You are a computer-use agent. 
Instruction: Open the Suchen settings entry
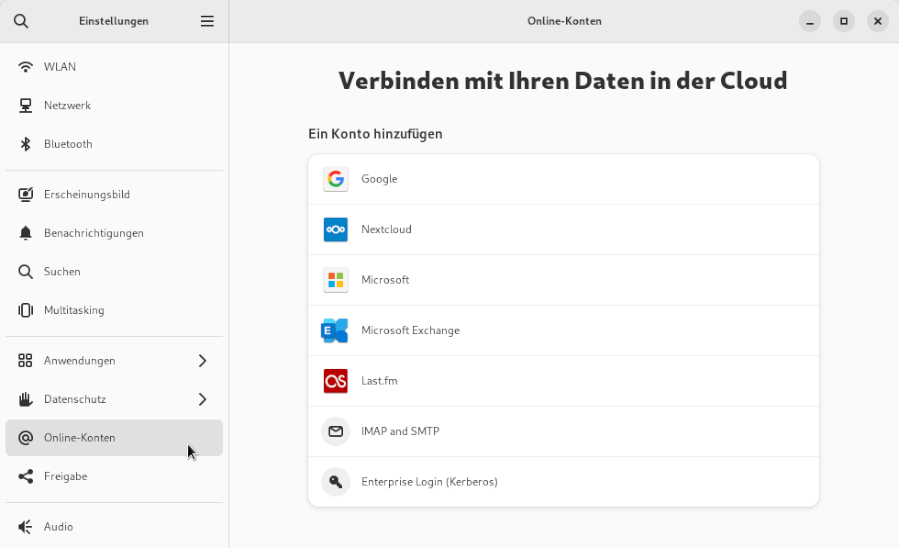[x=114, y=272]
